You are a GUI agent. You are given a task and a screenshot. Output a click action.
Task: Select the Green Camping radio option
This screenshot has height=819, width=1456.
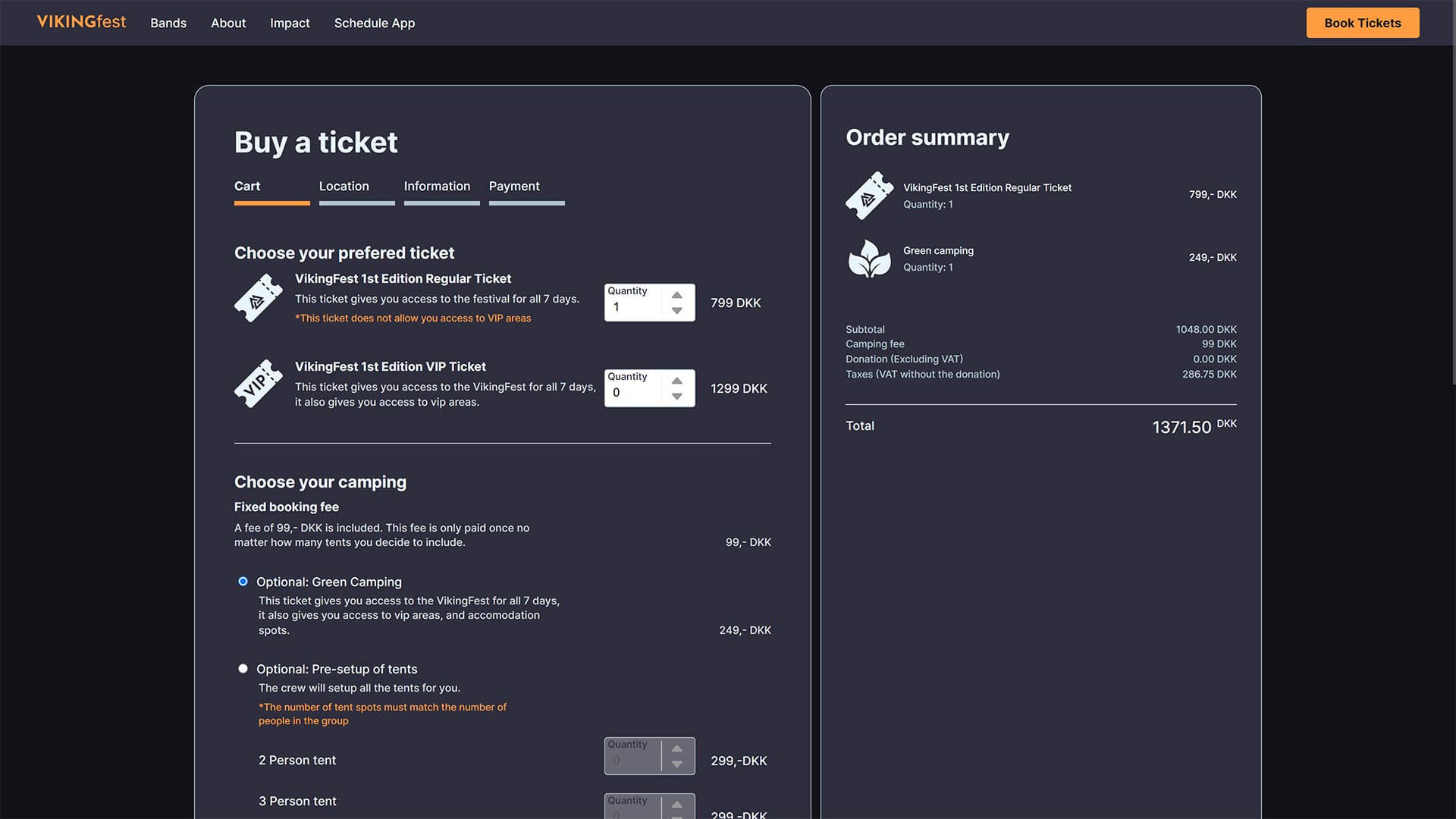click(x=243, y=582)
